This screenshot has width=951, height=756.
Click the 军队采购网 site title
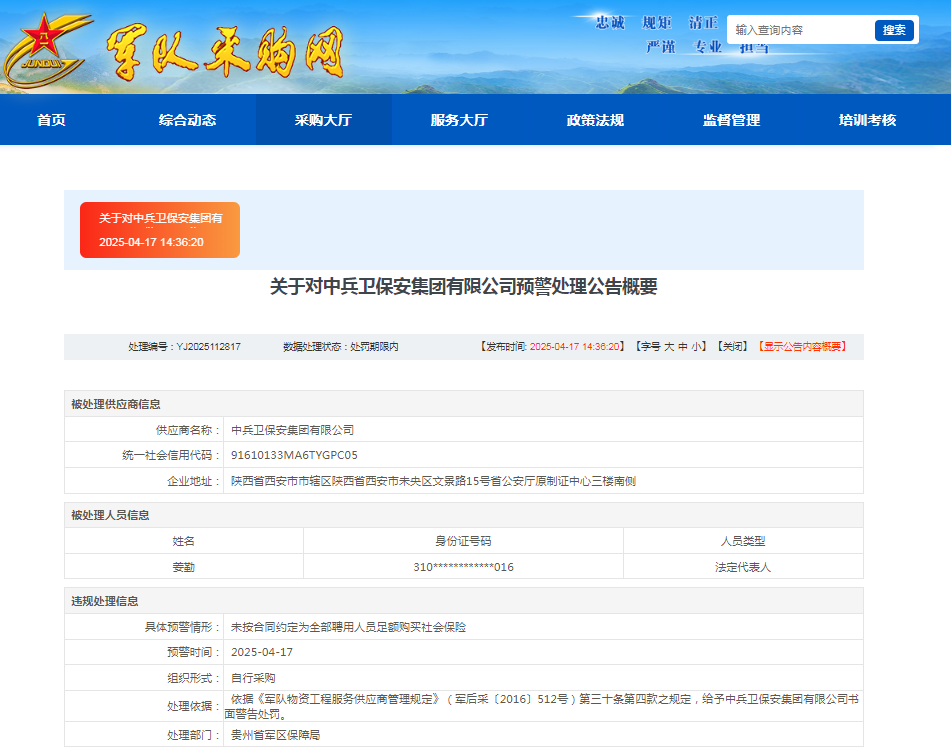point(225,52)
